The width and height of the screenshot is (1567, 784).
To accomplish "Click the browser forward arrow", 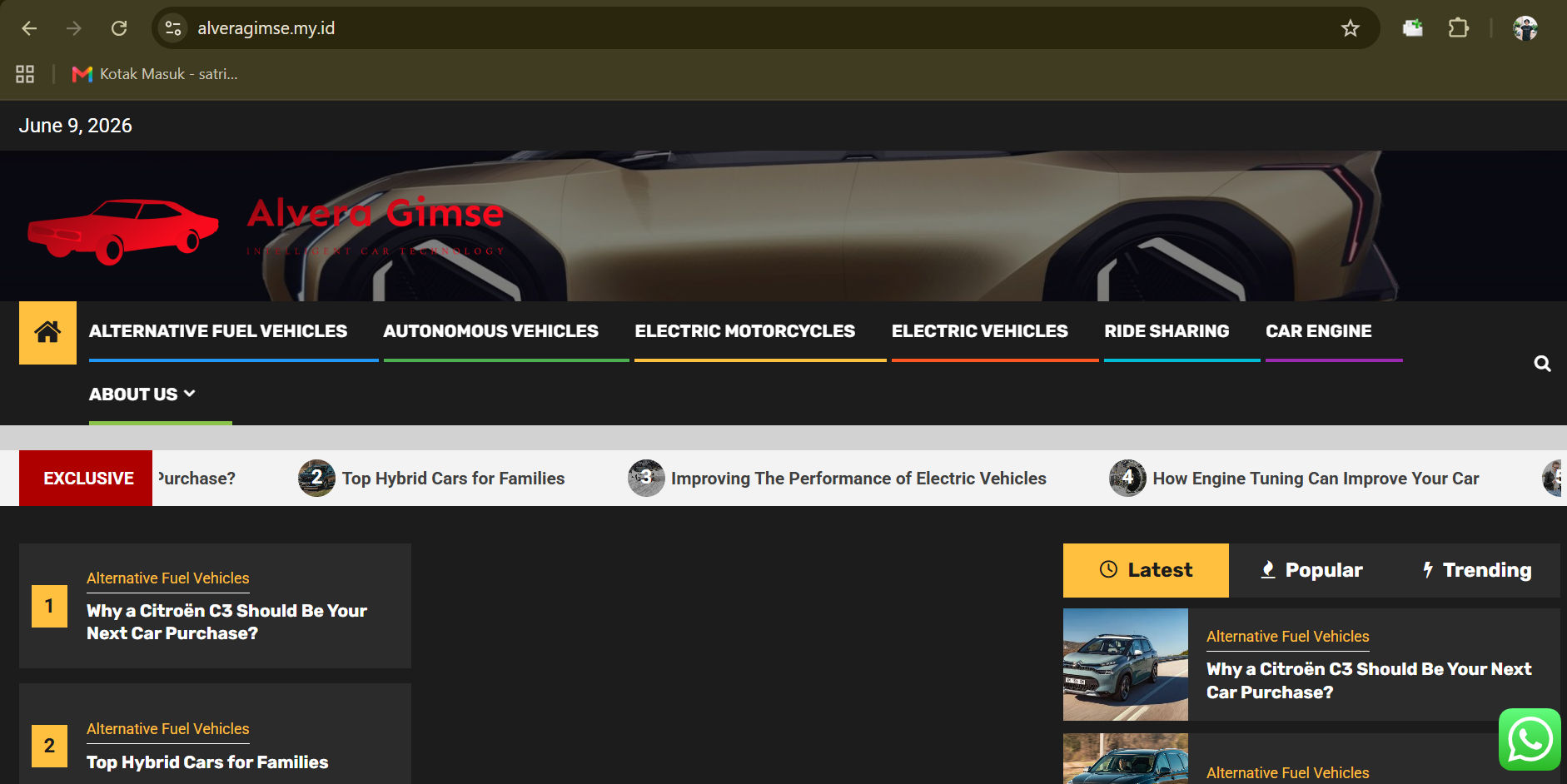I will [74, 28].
